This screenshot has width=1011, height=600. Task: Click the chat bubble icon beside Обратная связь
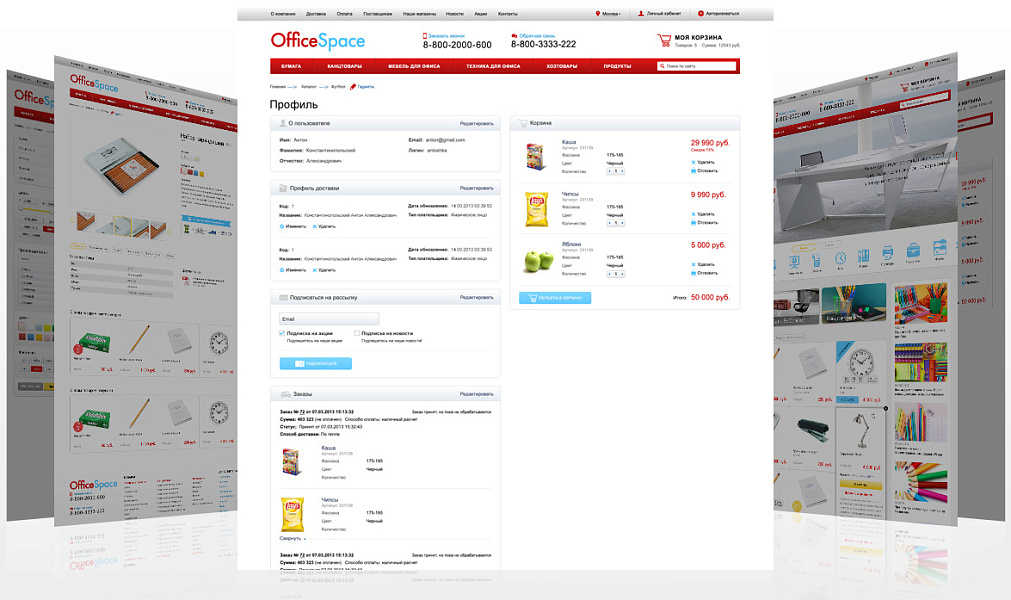click(514, 36)
